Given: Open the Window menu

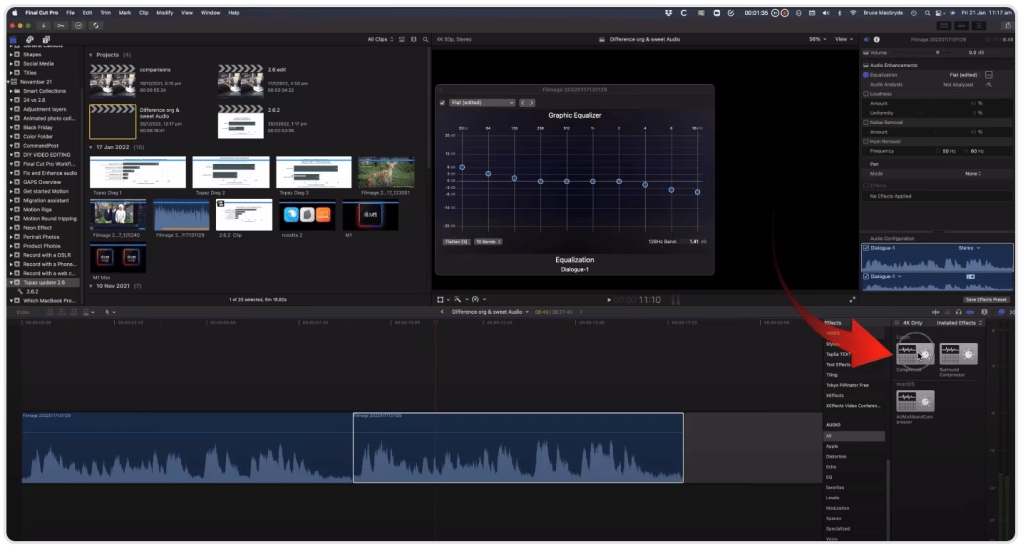Looking at the screenshot, I should 210,12.
